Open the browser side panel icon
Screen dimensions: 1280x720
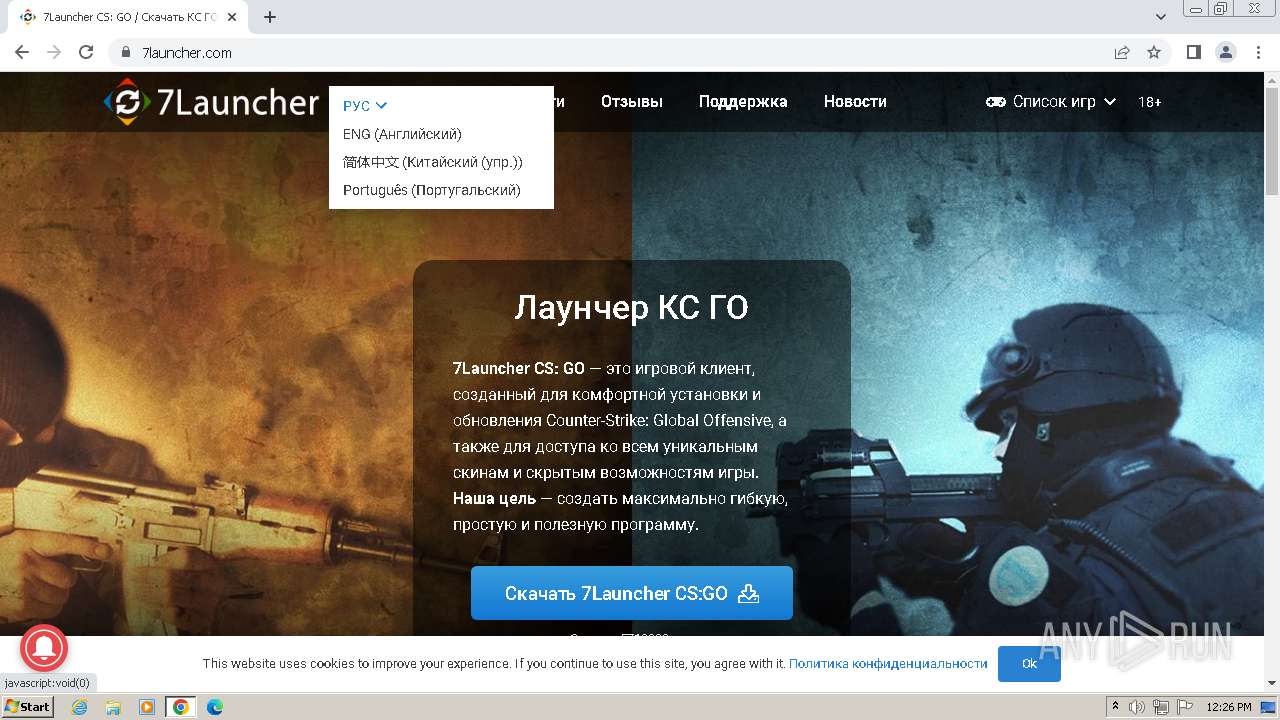click(1193, 52)
